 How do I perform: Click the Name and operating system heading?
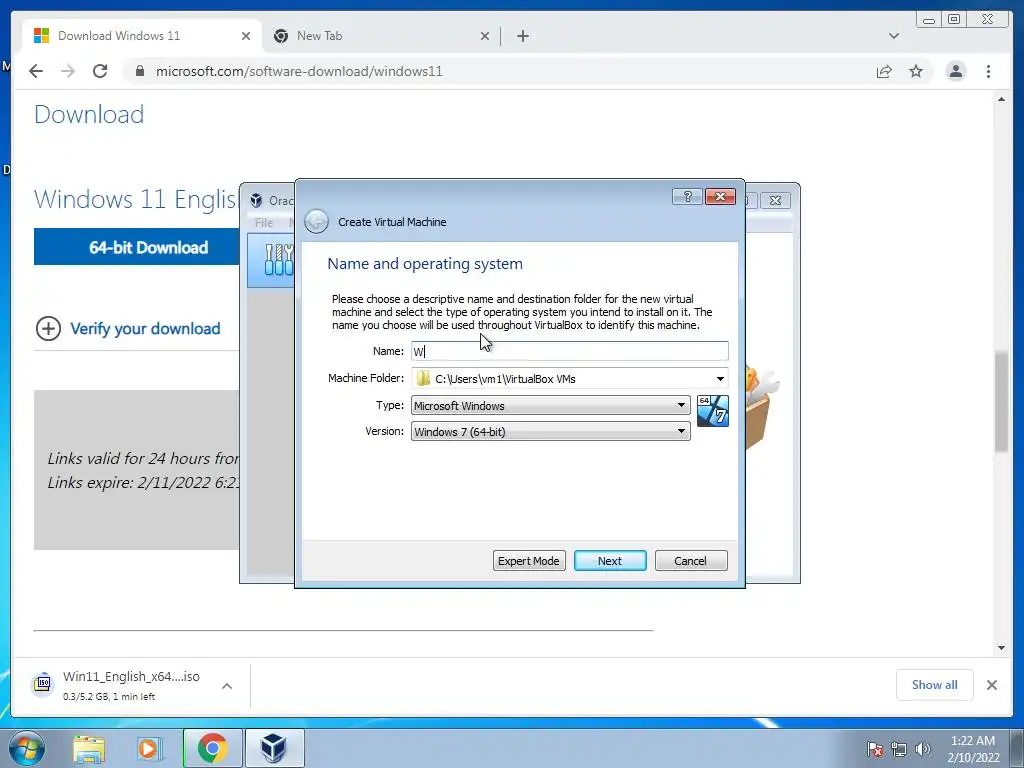[x=425, y=264]
